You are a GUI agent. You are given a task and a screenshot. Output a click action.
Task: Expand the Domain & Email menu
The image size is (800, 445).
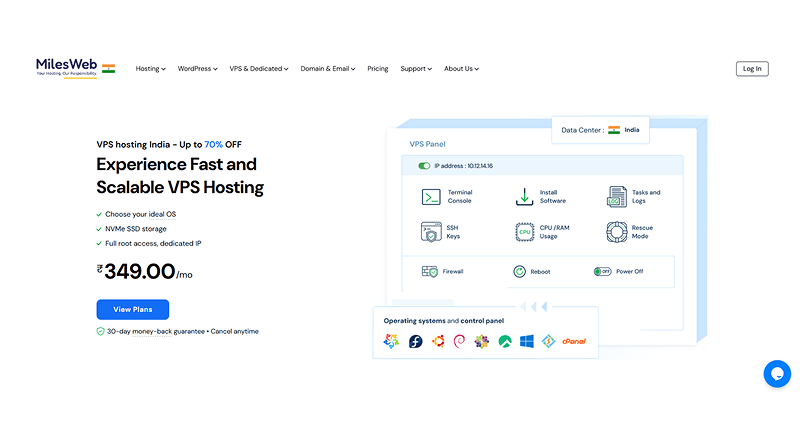pyautogui.click(x=328, y=69)
